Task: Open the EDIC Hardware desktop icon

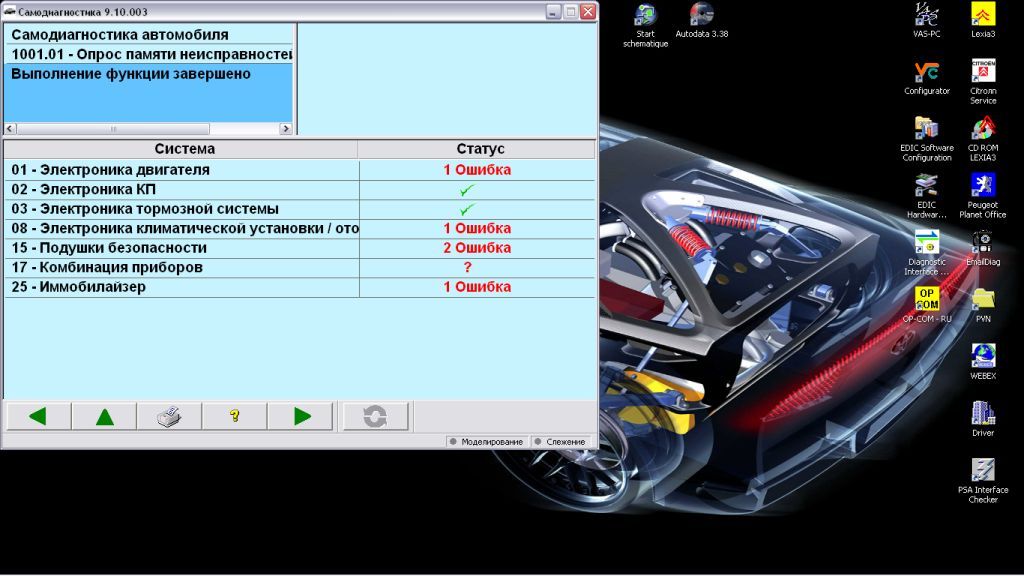Action: tap(927, 196)
